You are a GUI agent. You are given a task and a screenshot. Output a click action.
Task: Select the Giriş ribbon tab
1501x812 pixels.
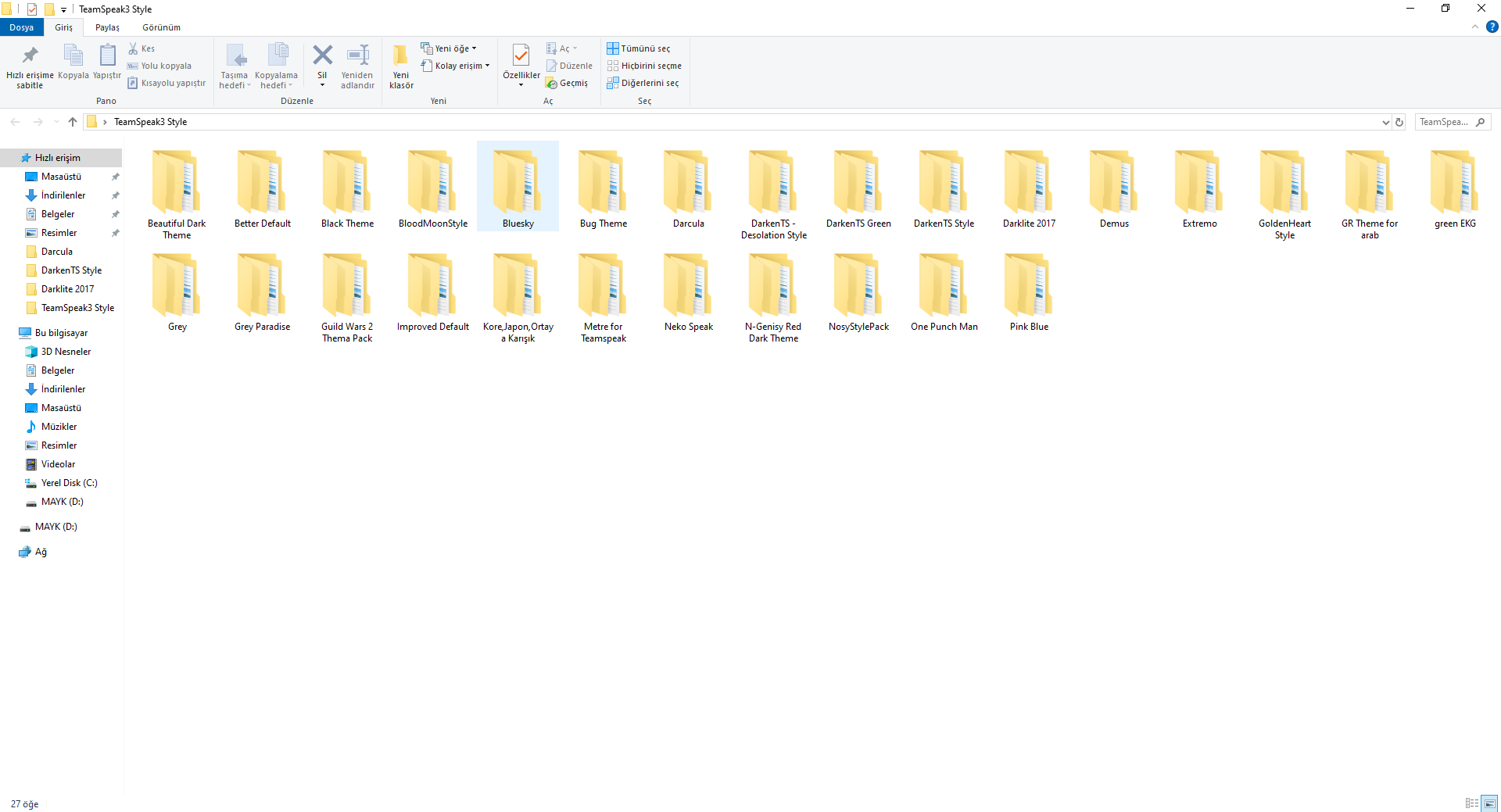point(64,27)
